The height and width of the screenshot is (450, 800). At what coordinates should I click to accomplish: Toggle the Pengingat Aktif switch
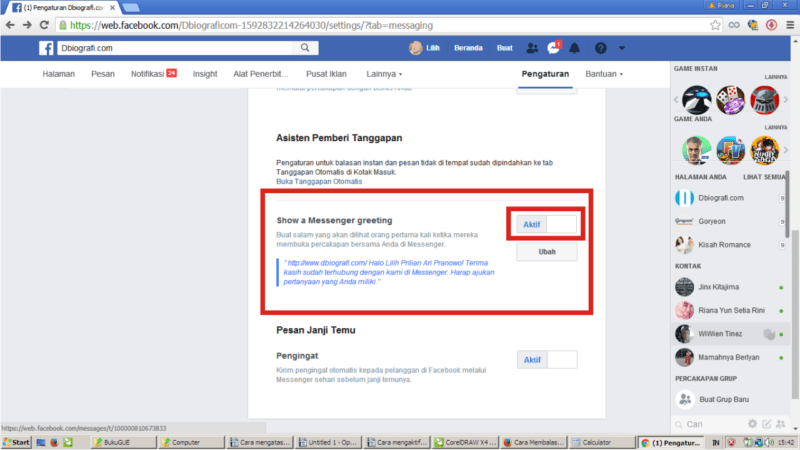[x=546, y=360]
